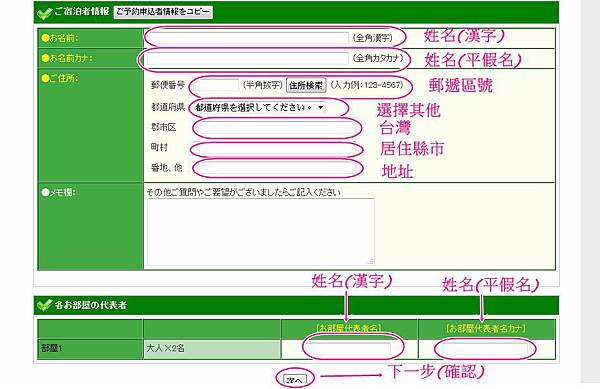Click the お名前 (全角漢字) input field
The height and width of the screenshot is (389, 600).
(248, 38)
